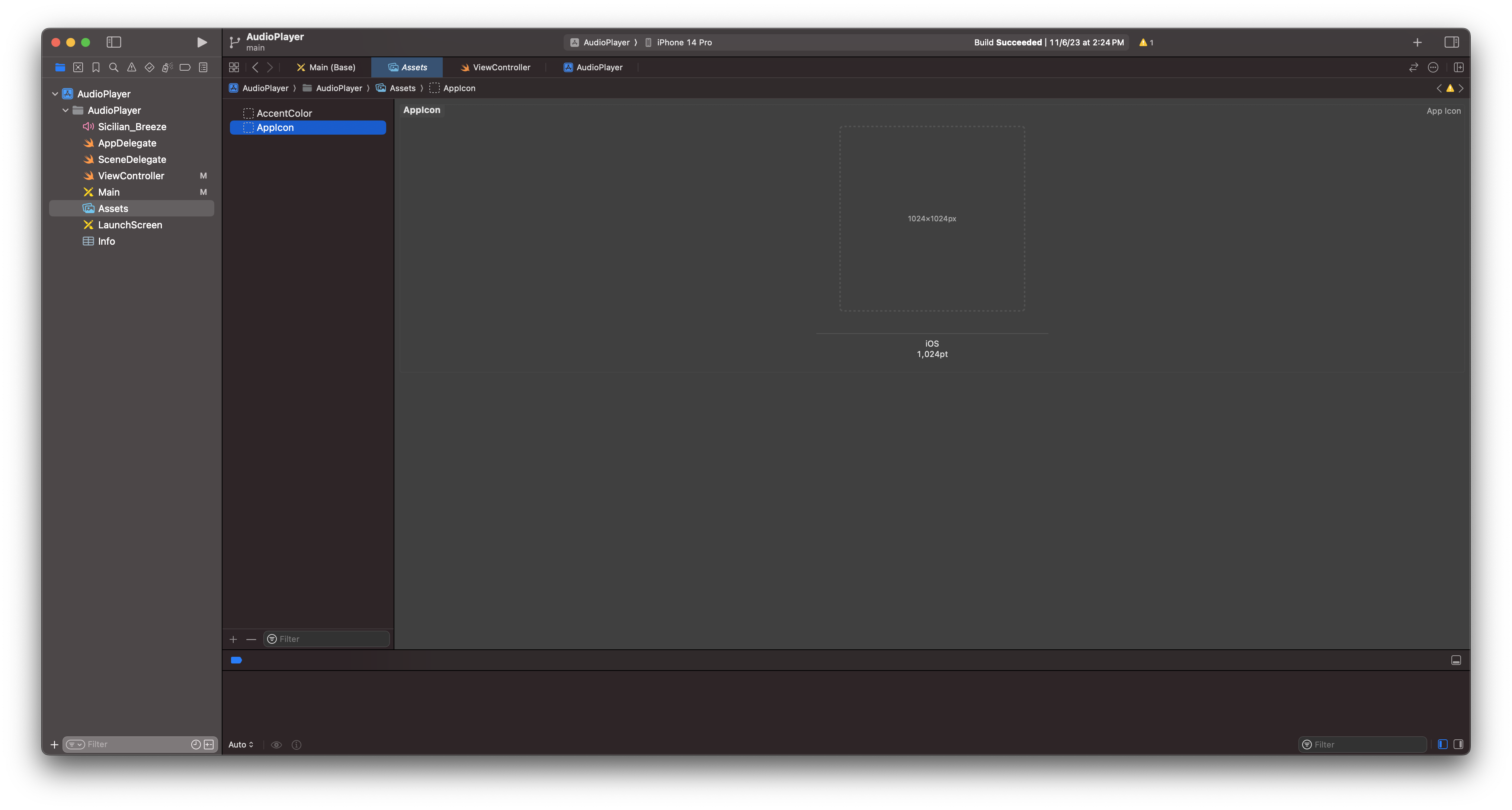Collapse the AudioPlayer project root

[x=55, y=94]
